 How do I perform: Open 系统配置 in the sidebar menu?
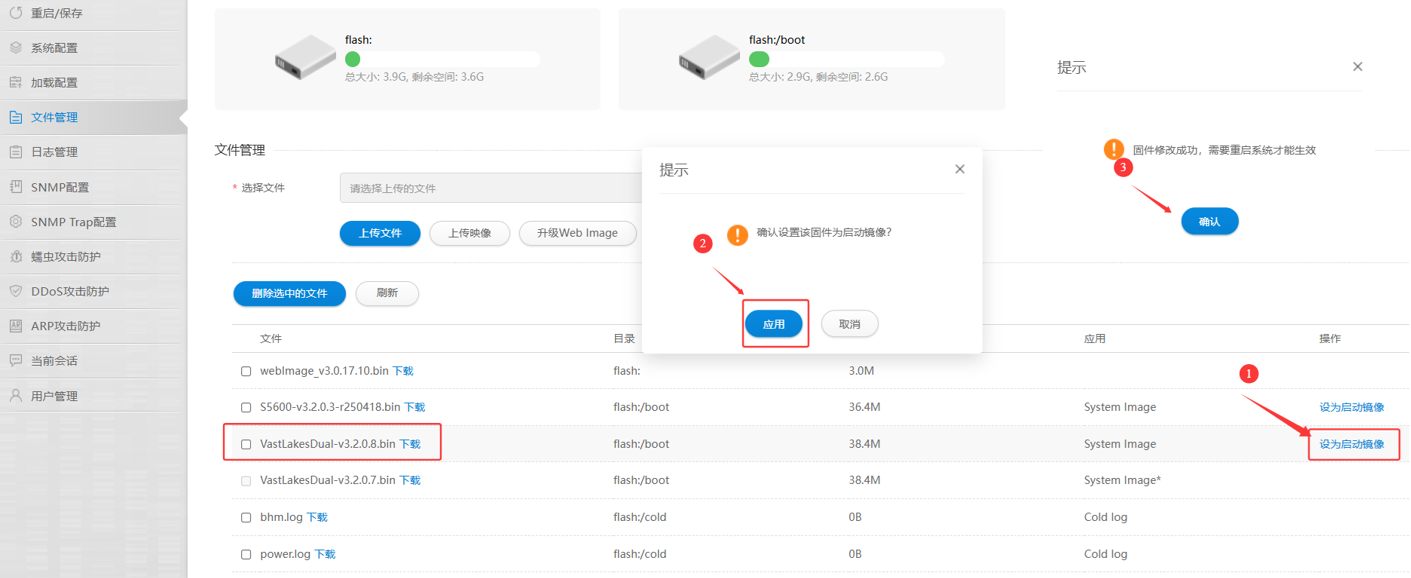click(54, 48)
